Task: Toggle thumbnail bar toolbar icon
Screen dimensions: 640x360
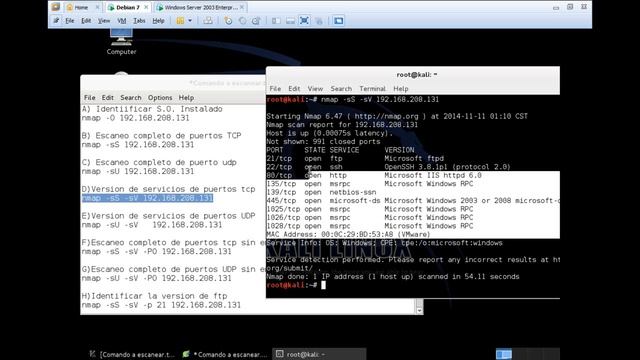Action: coord(290,20)
